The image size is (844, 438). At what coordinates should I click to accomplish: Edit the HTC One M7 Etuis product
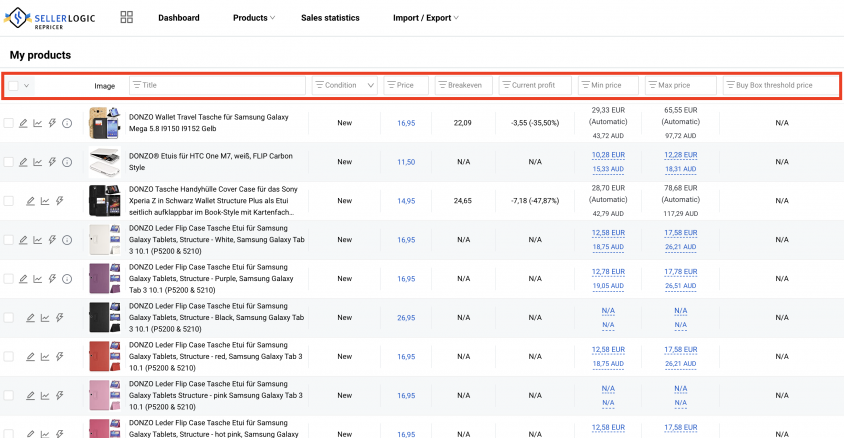tap(23, 162)
